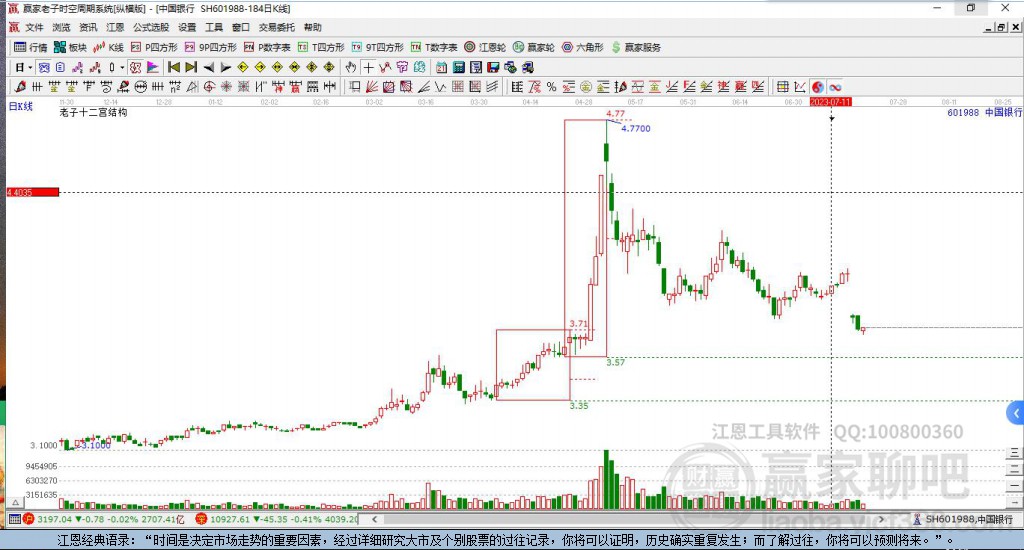Click the SH601988,中国银行 status bar entry
The width and height of the screenshot is (1024, 550).
pyautogui.click(x=964, y=519)
